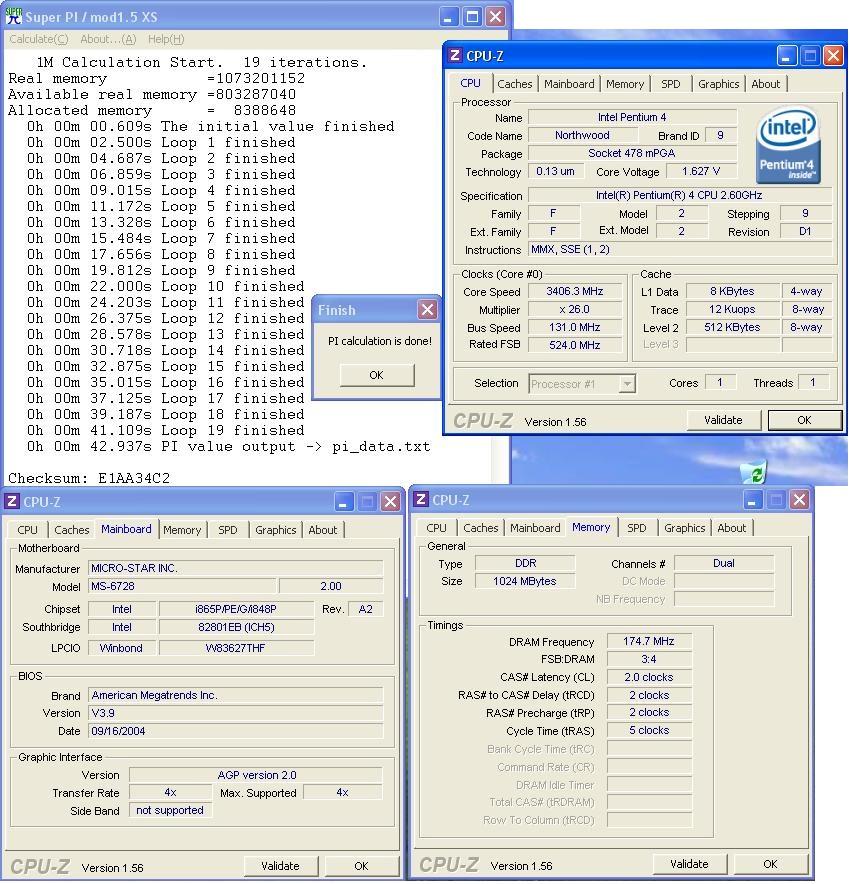Click the Specification field Intel(R) Pentium(R) 4 CPU 2.60GHz
Image resolution: width=850 pixels, height=884 pixels.
tap(680, 196)
